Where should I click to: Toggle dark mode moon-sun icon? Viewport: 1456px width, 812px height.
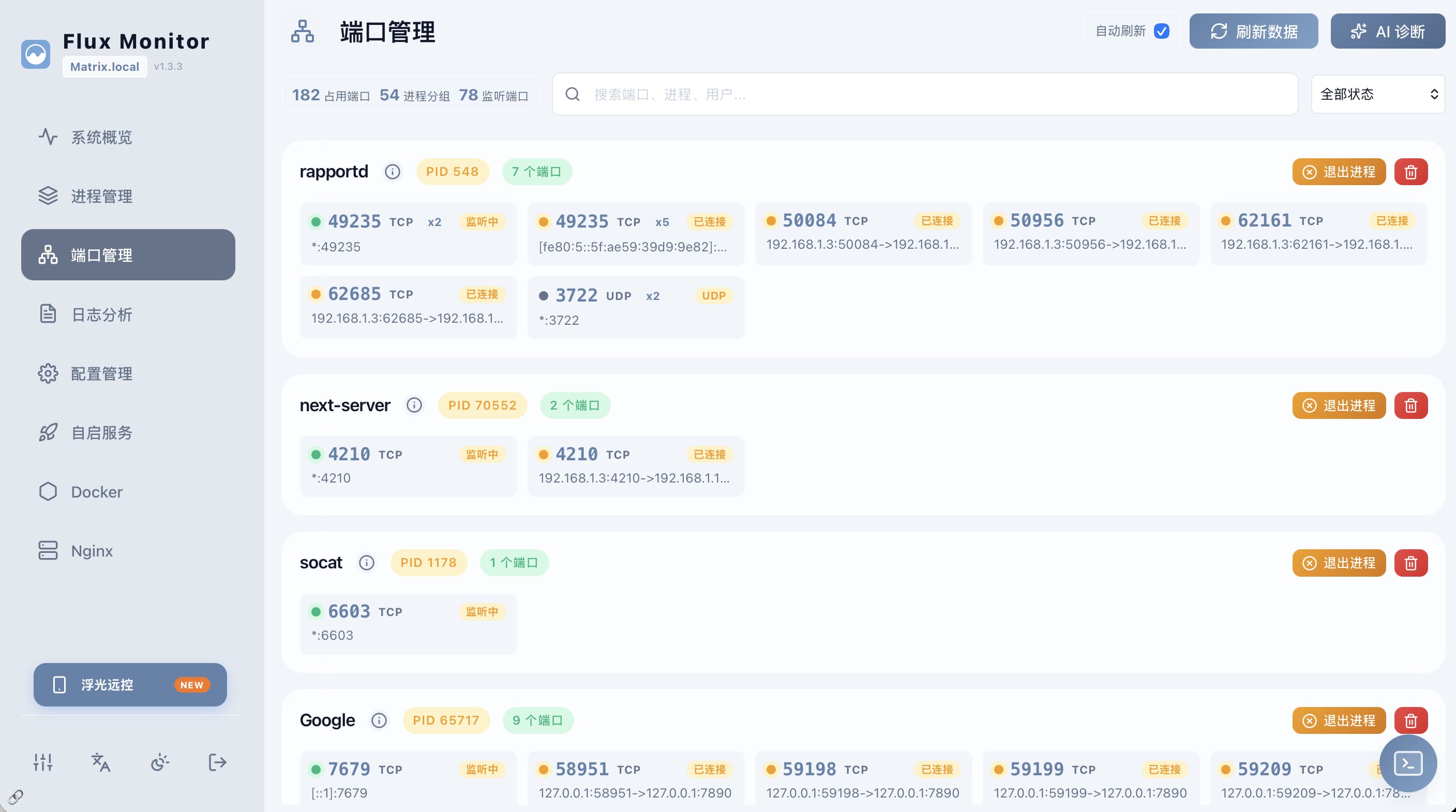coord(159,762)
